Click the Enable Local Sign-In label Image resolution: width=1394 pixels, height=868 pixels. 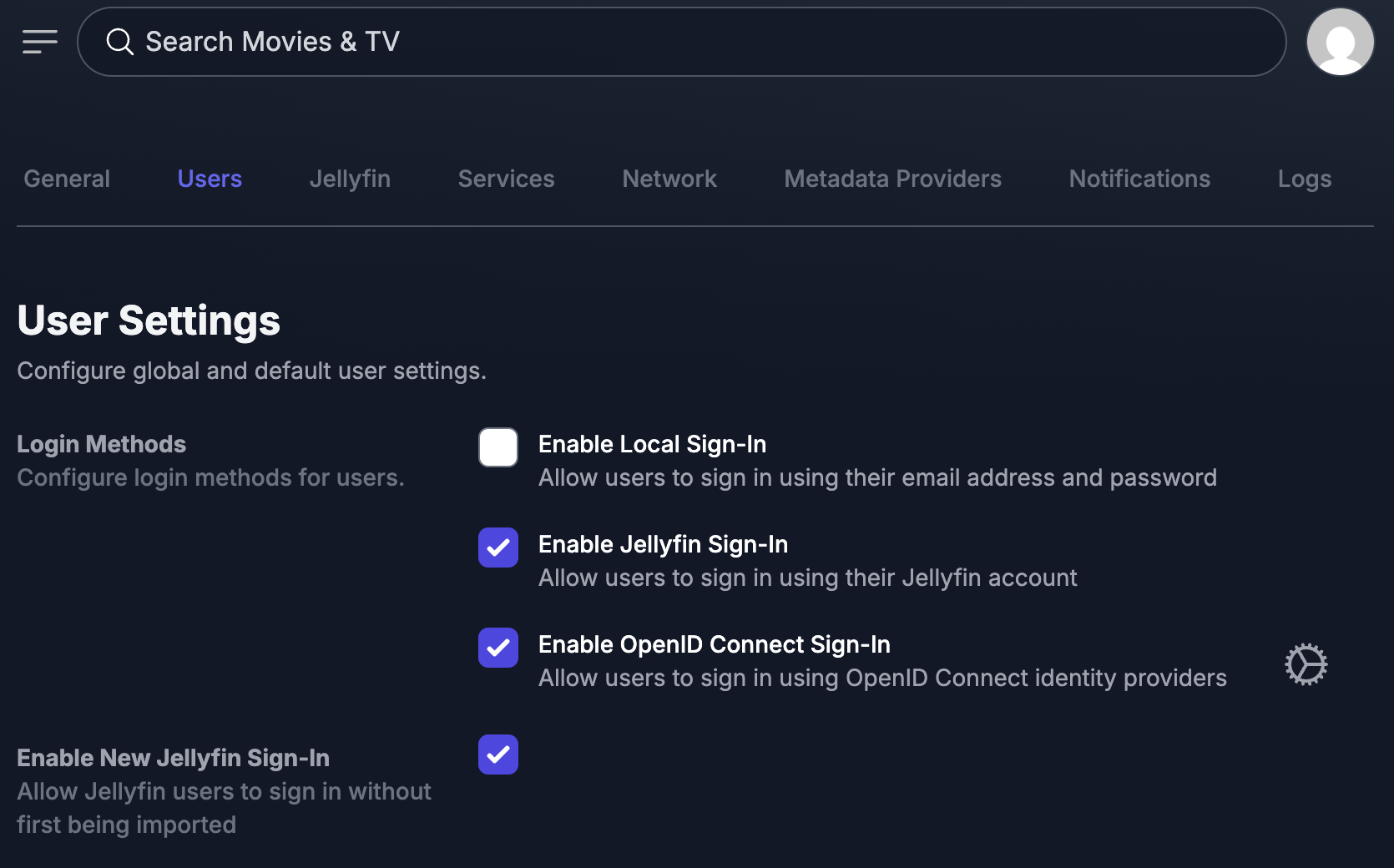(652, 444)
